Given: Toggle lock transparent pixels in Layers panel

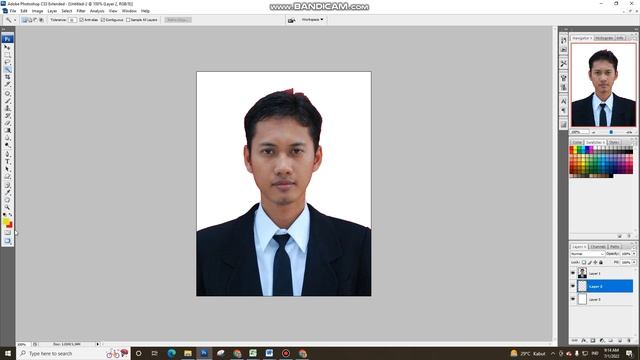Looking at the screenshot, I should coord(584,262).
